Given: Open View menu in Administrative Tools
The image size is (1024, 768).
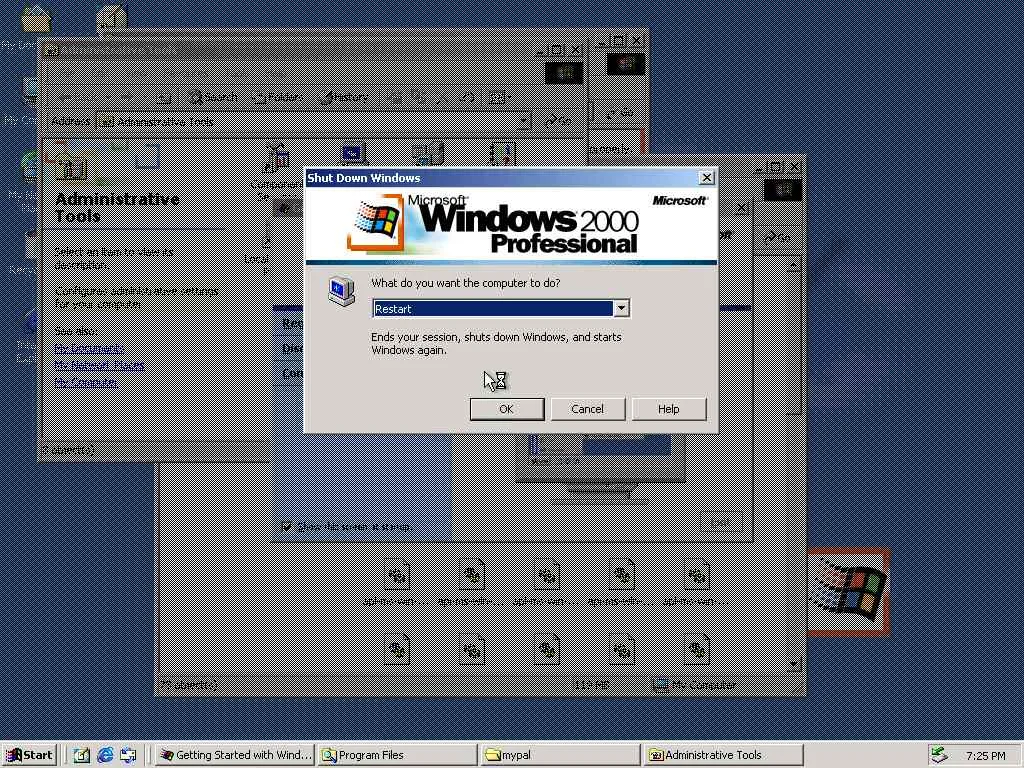Looking at the screenshot, I should click(x=138, y=73).
